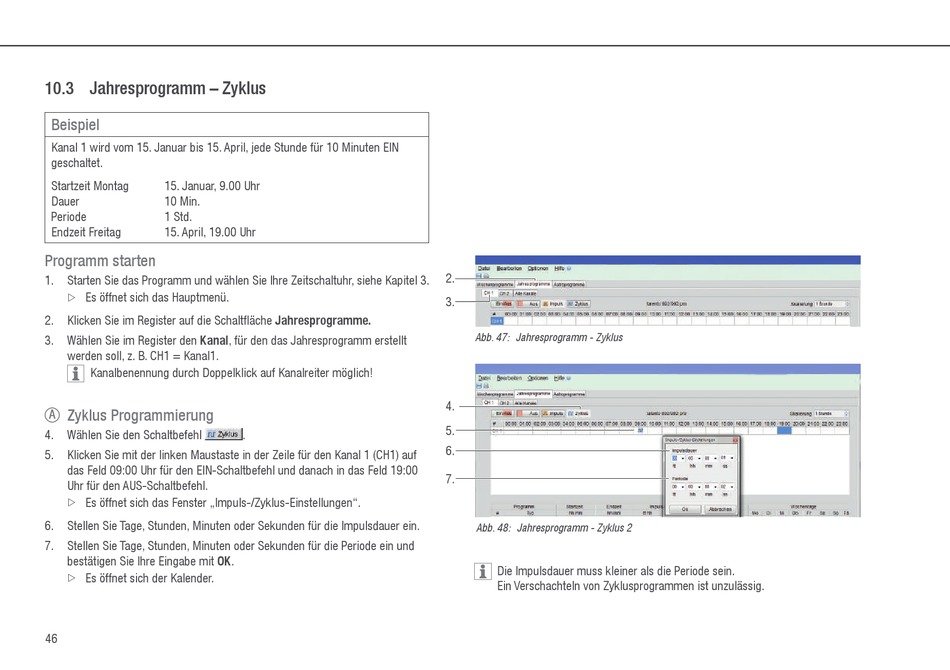Open Periode hours (hh) dropdown
The image size is (950, 670).
694,486
